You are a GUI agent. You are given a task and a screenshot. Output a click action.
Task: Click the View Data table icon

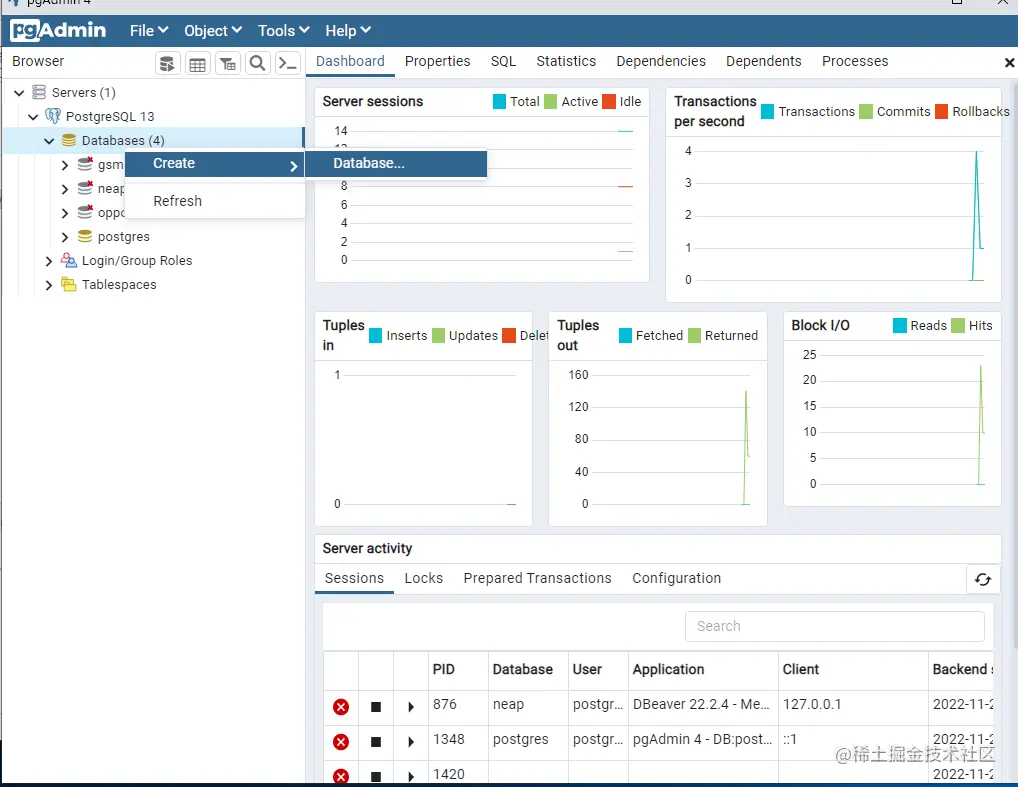point(197,64)
